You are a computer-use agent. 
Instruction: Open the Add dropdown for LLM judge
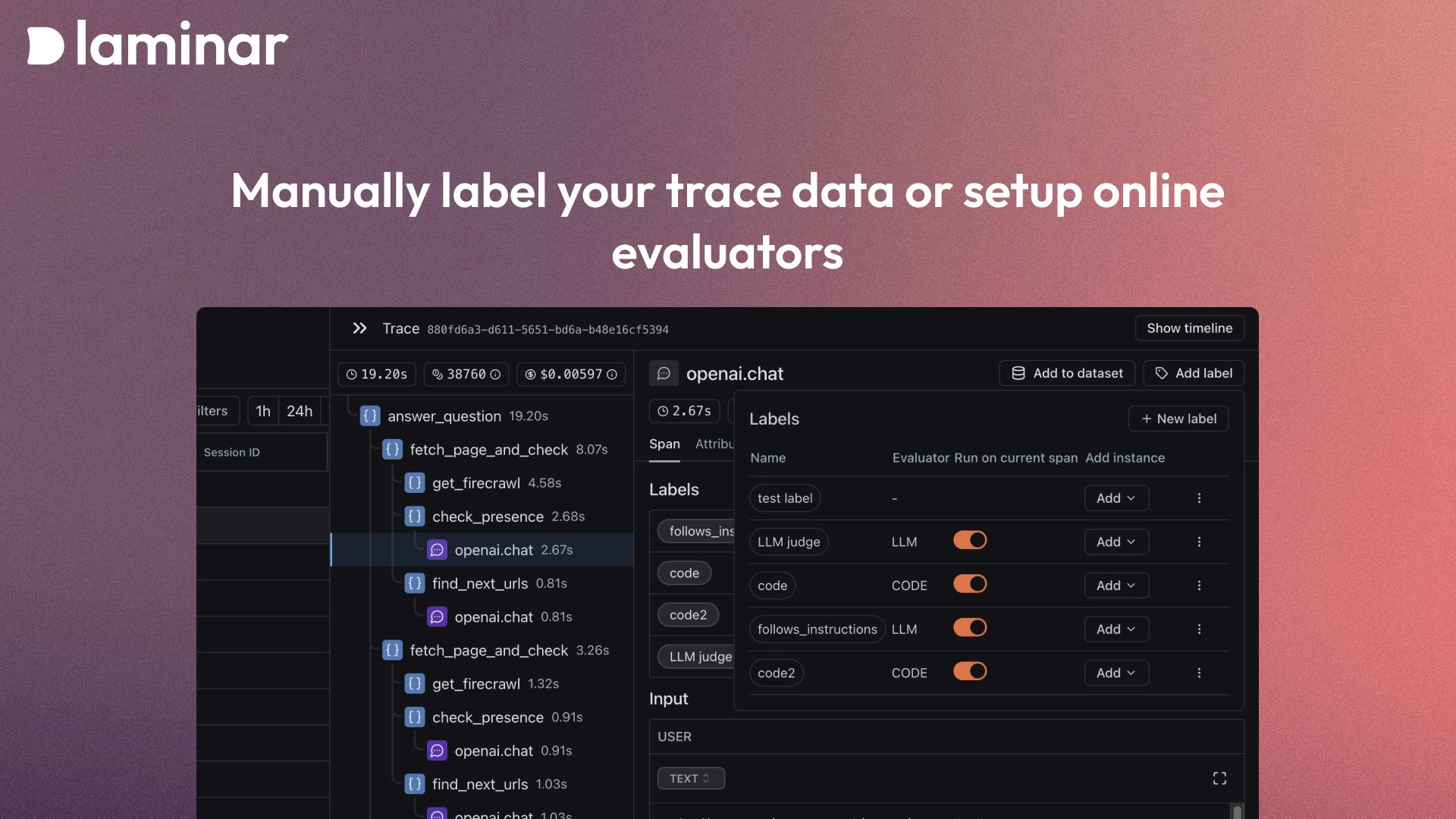[x=1114, y=541]
